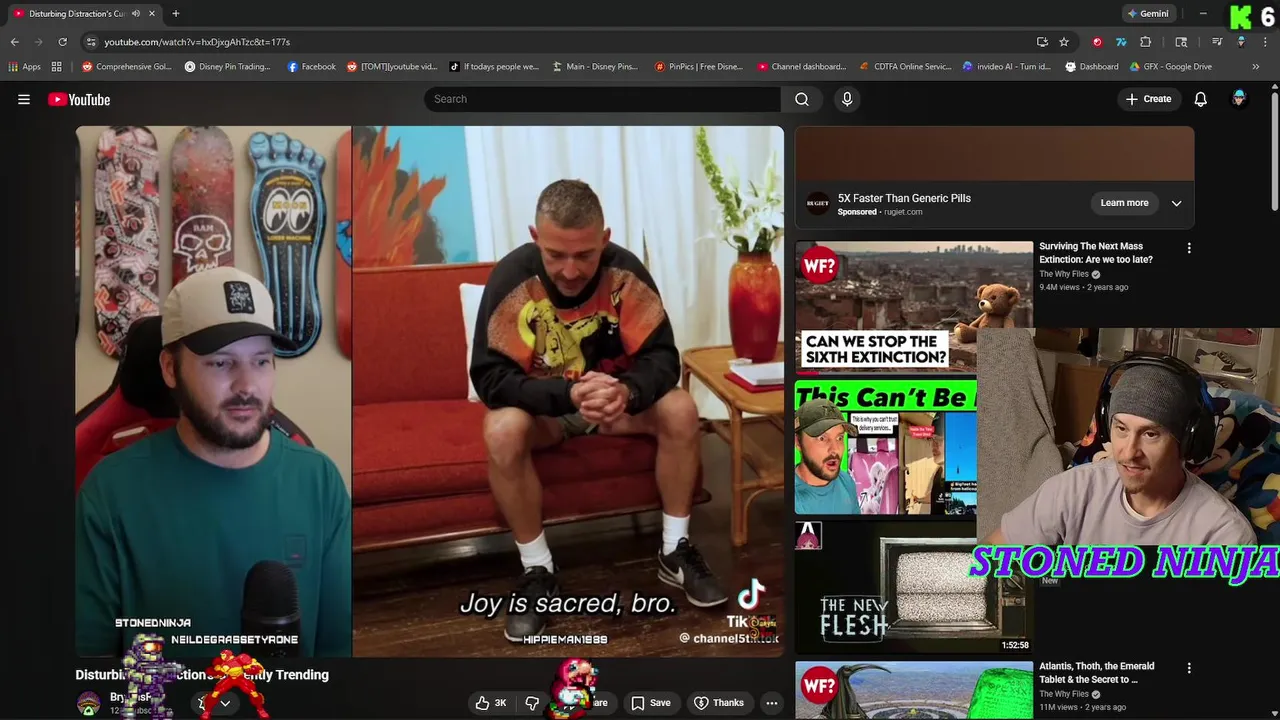Mute the tab using its speaker icon
This screenshot has width=1280, height=720.
pyautogui.click(x=136, y=14)
